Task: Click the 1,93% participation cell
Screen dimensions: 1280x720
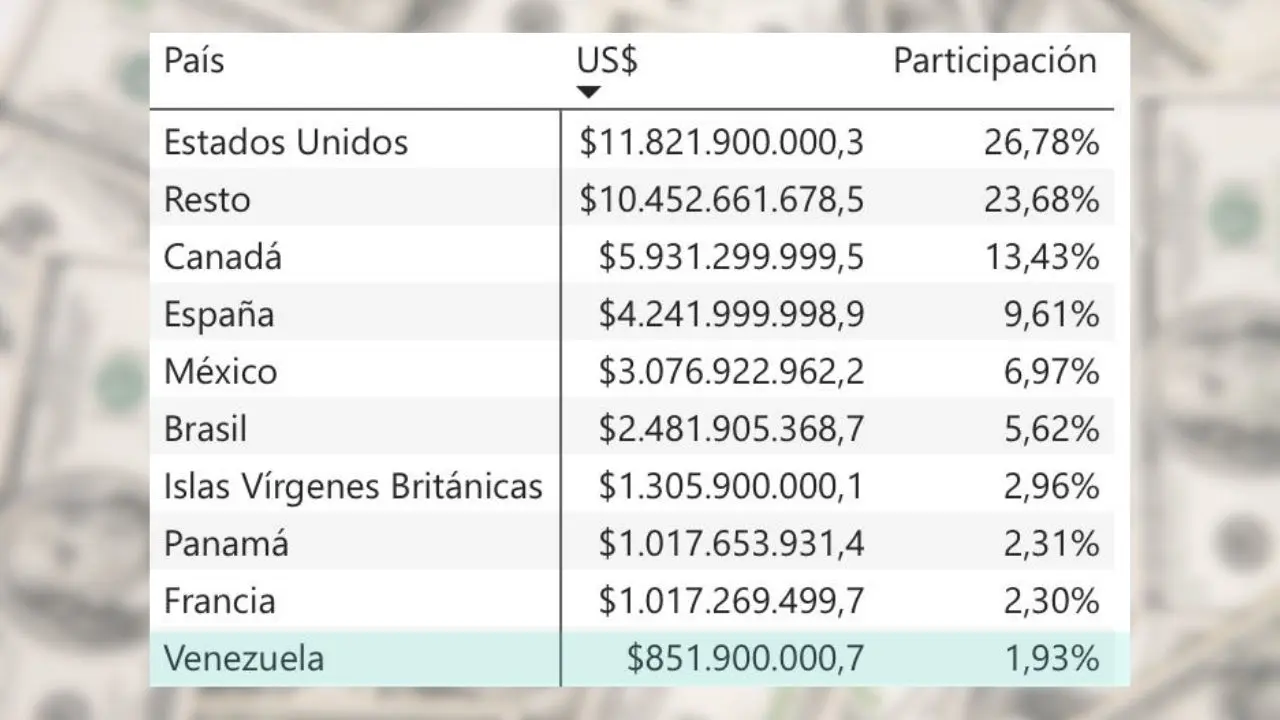Action: [x=1050, y=659]
